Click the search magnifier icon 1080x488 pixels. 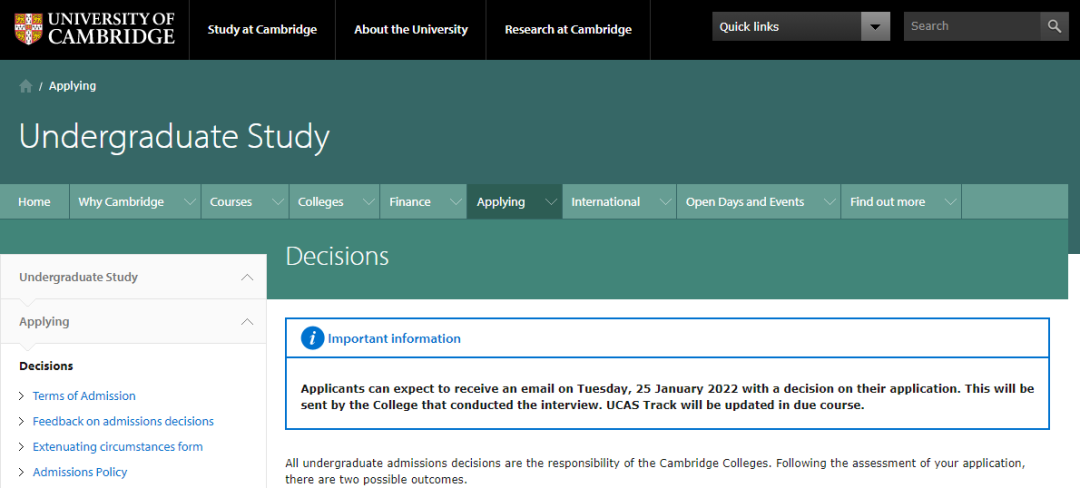[x=1055, y=26]
